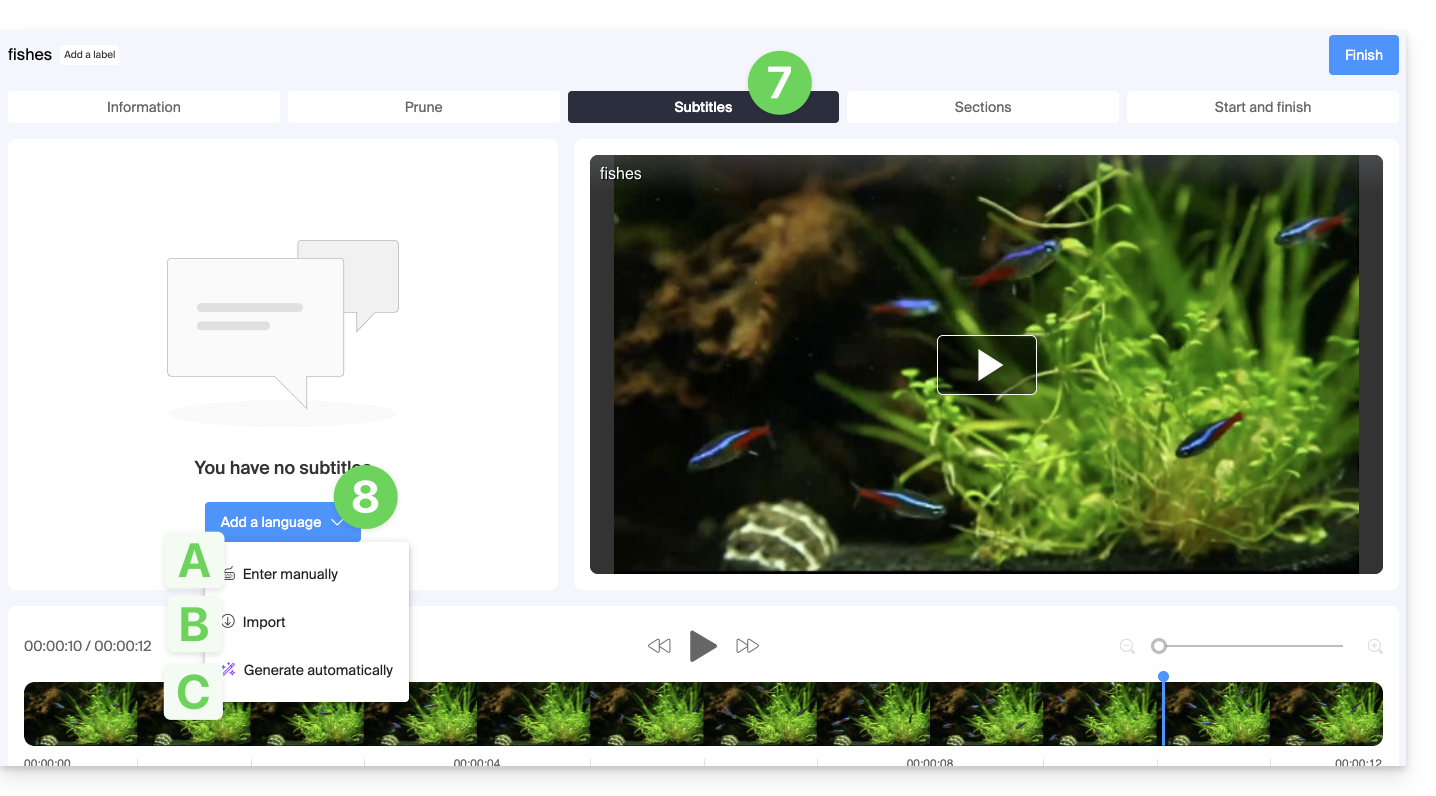The height and width of the screenshot is (796, 1436).
Task: Open the Prune tab
Action: pos(424,107)
